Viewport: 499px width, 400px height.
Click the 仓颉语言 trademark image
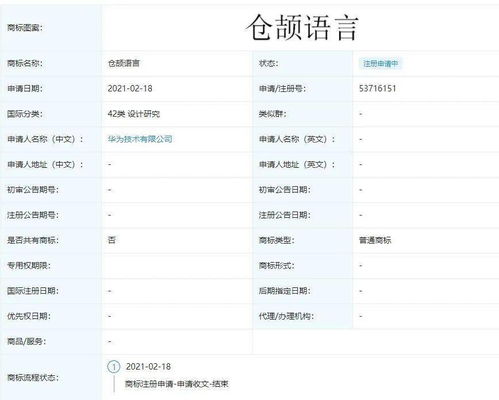302,28
